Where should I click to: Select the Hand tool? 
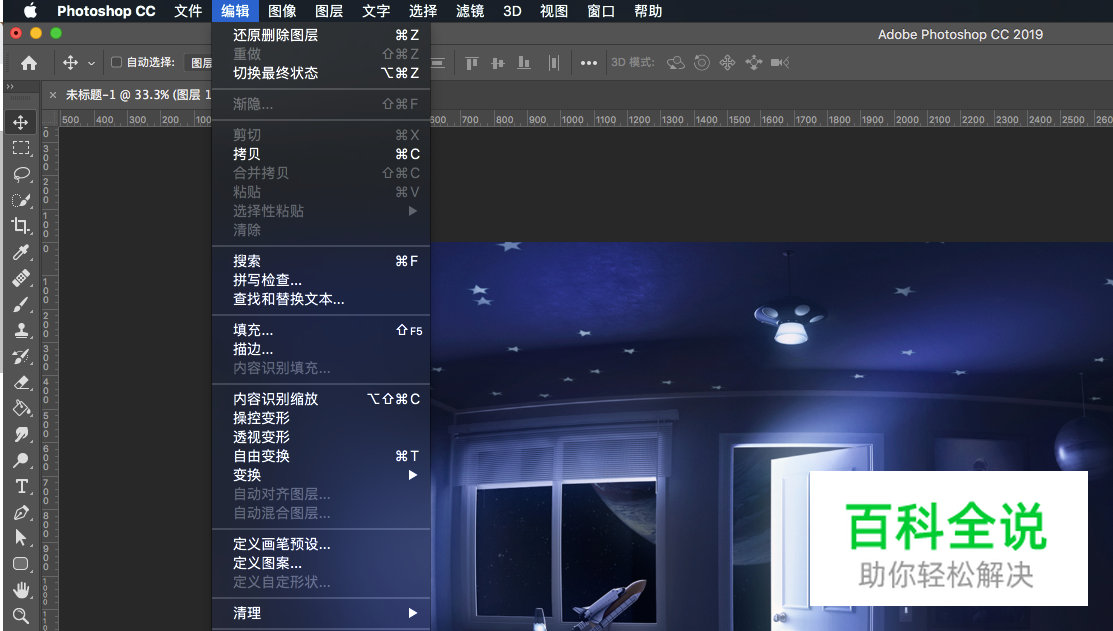[21, 590]
